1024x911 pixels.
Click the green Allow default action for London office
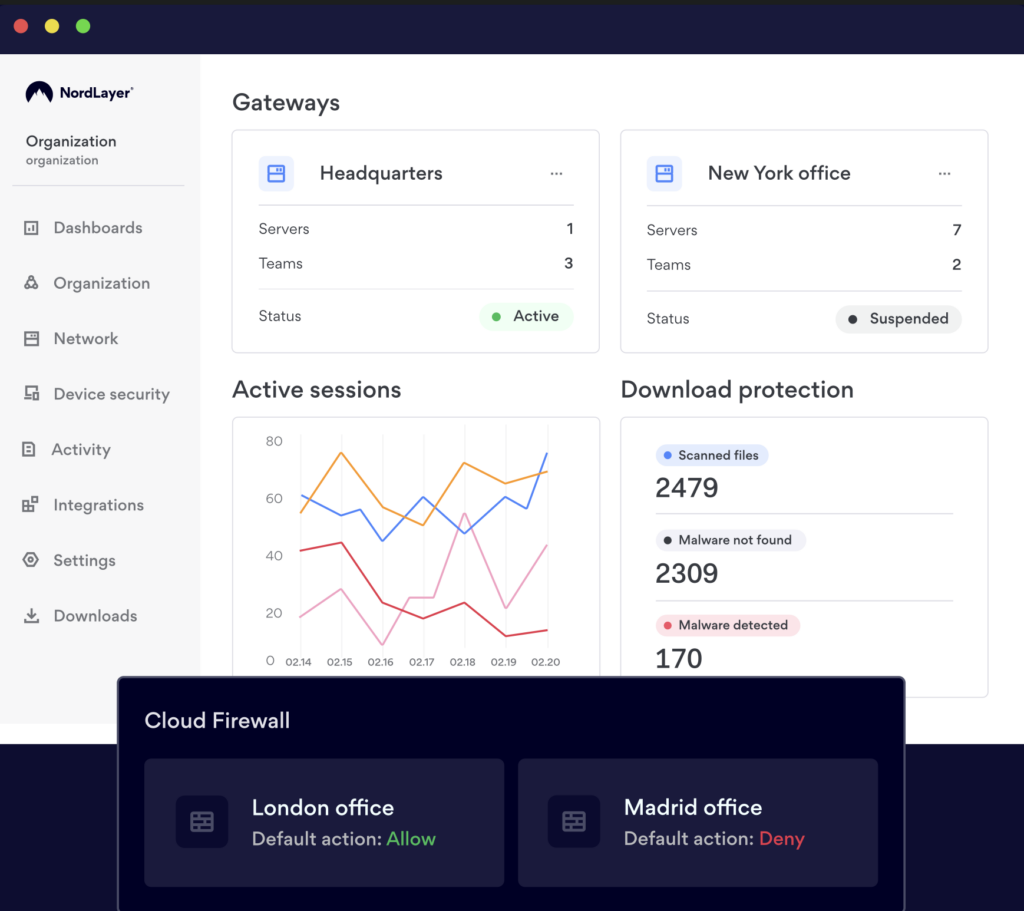(411, 840)
